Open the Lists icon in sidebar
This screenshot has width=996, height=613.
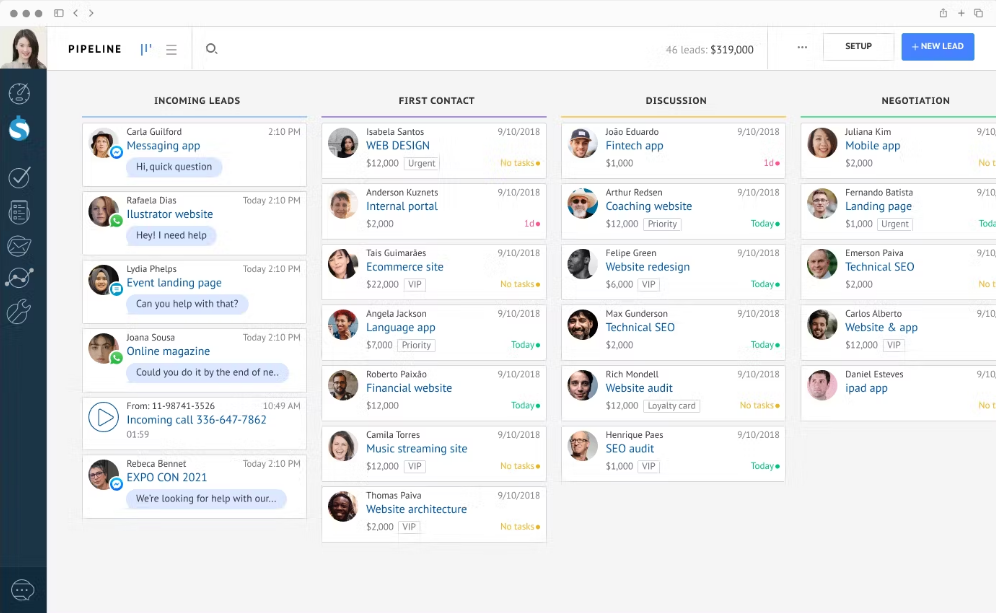[19, 212]
